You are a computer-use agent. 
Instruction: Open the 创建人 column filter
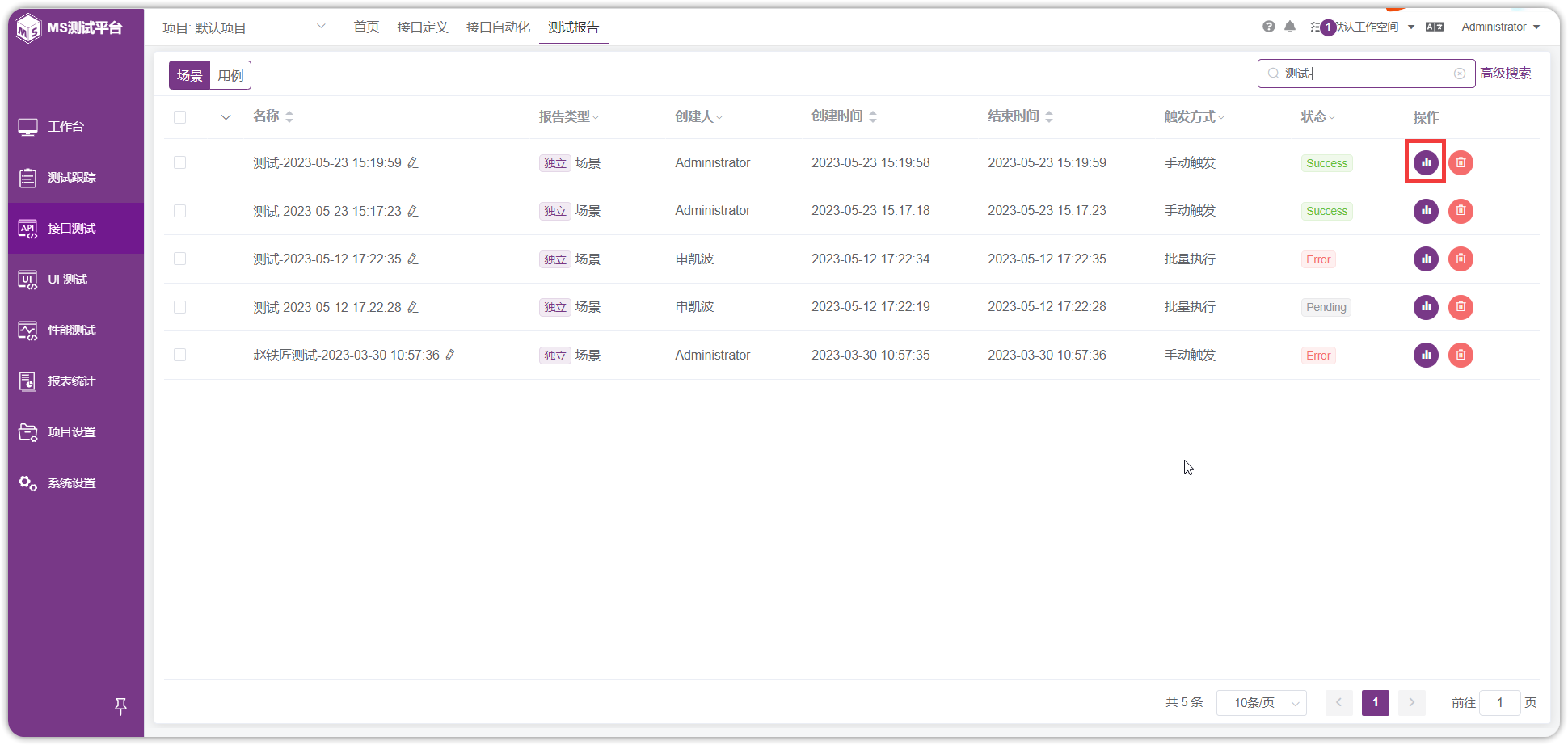719,118
